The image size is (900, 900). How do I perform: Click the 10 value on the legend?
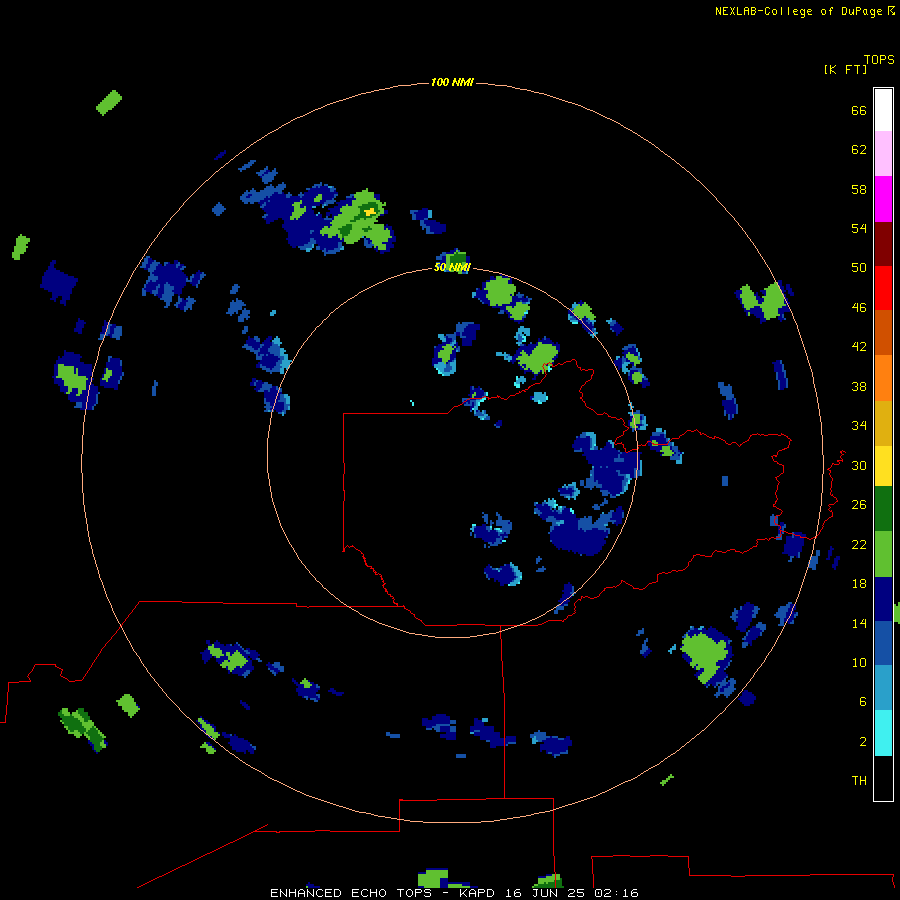(x=859, y=663)
